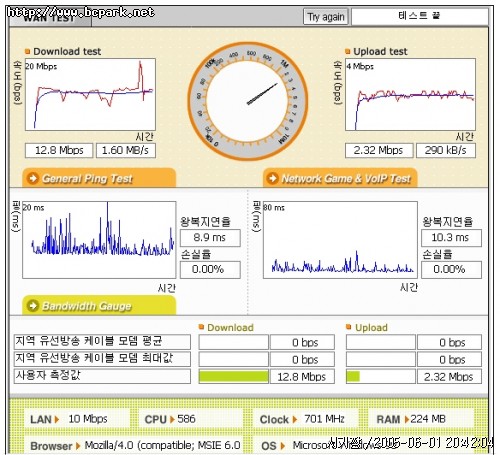Viewport: 500px width, 455px height.
Task: Click the CPU arrow icon
Action: pyautogui.click(x=172, y=419)
